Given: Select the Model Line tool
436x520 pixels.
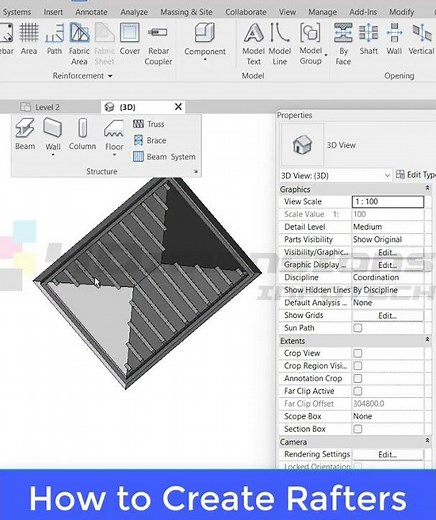Looking at the screenshot, I should pos(280,44).
